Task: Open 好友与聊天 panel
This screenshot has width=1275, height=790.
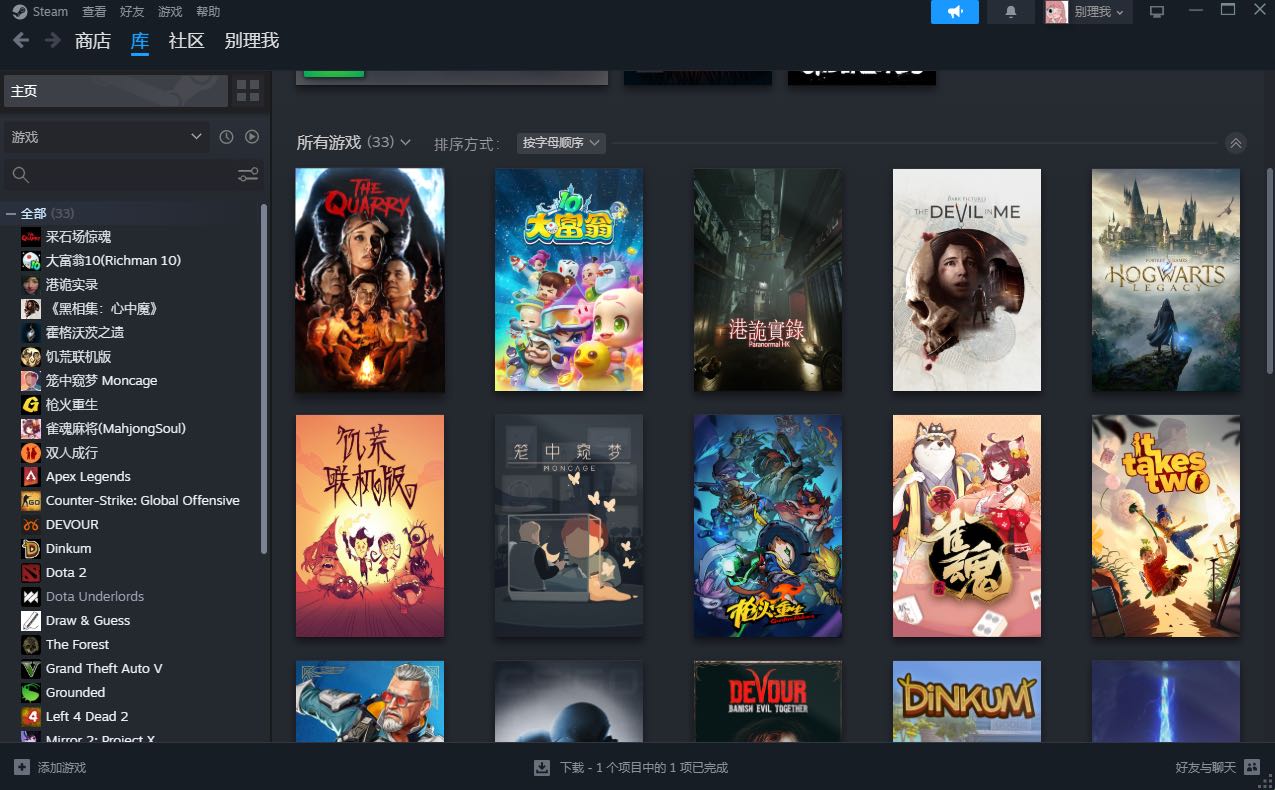Action: [x=1215, y=768]
